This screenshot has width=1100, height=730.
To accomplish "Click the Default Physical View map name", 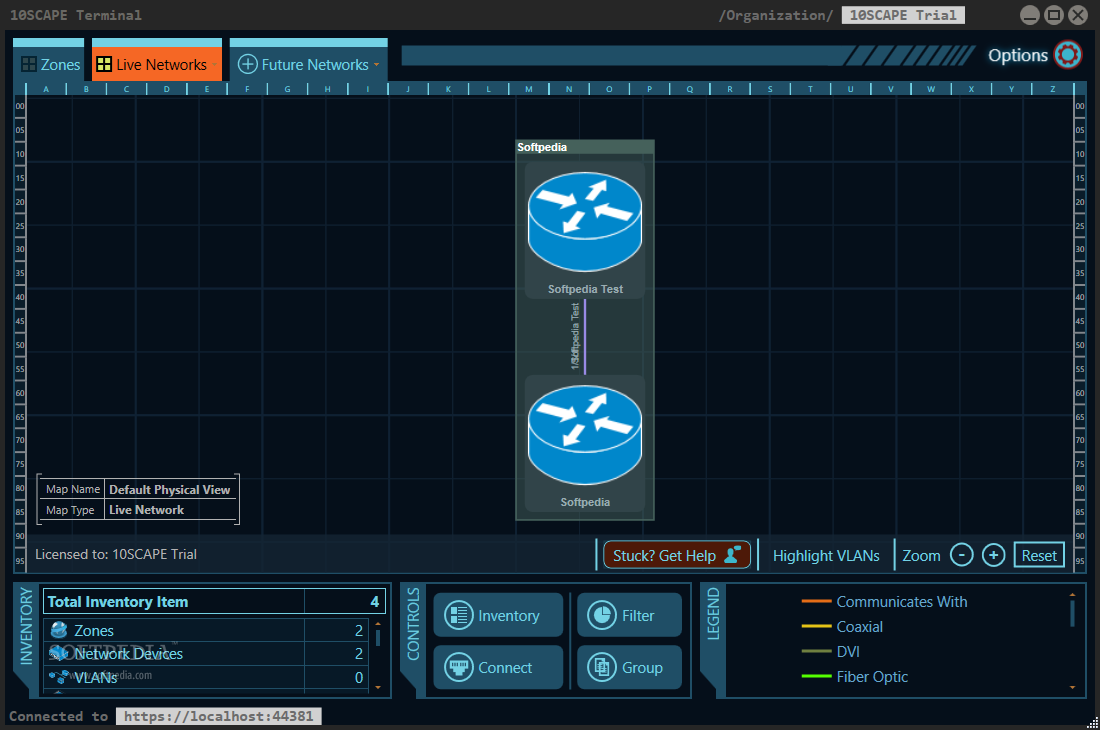I will tap(169, 489).
